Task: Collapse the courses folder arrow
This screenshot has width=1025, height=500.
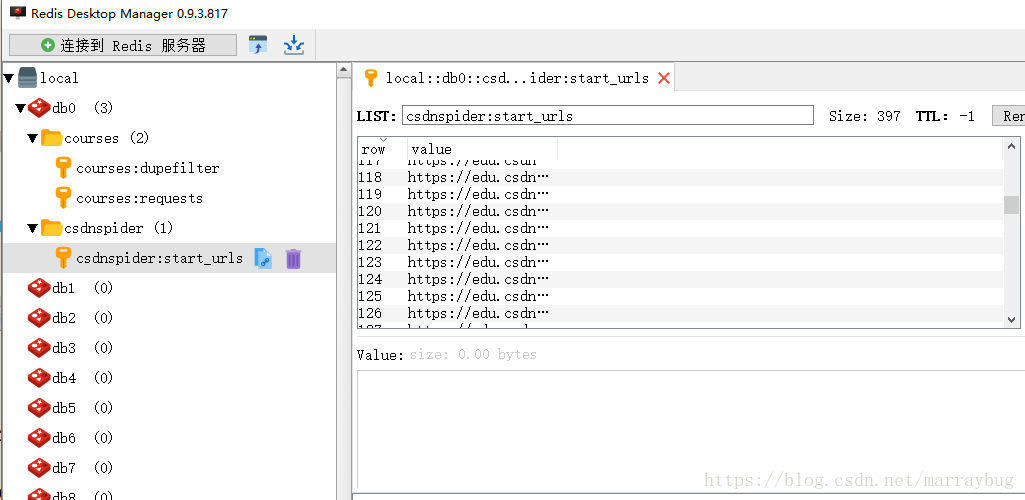Action: [33, 139]
